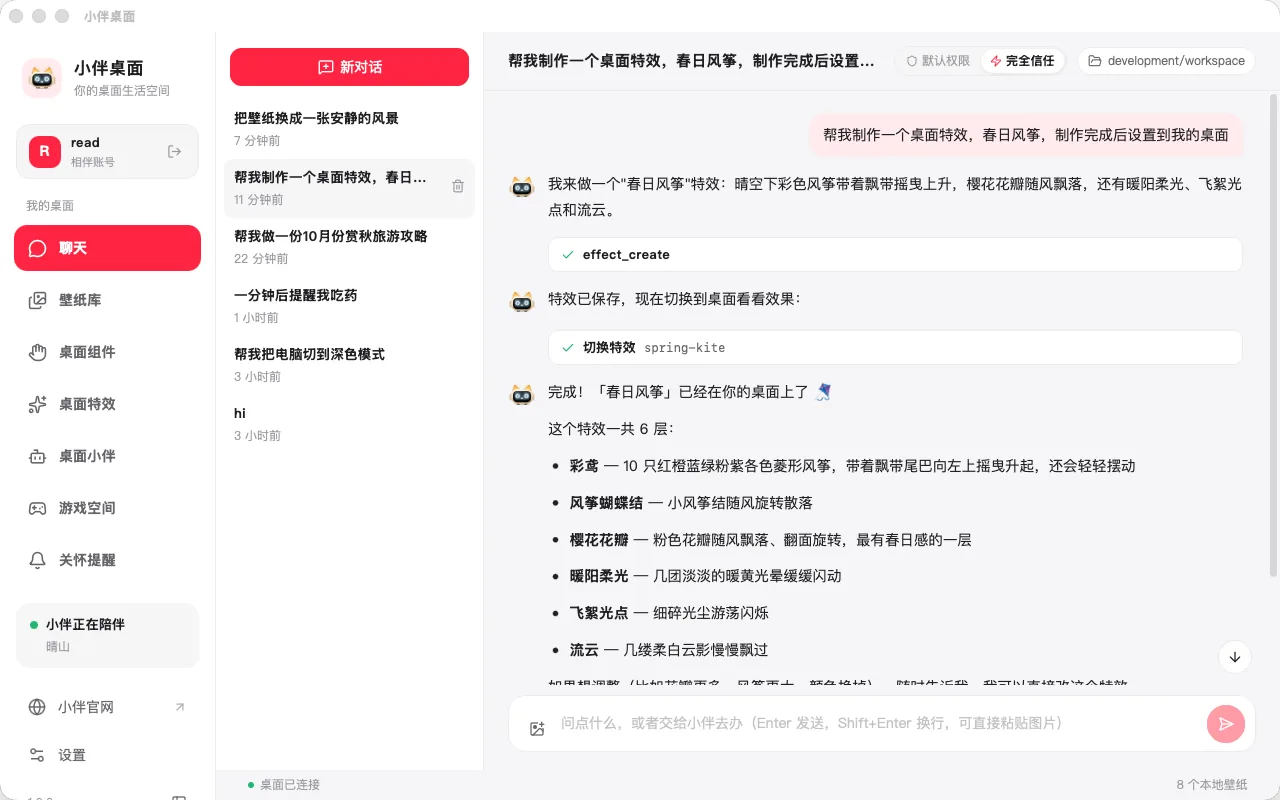
Task: Click the 壁纸库 picture icon
Action: click(x=38, y=300)
